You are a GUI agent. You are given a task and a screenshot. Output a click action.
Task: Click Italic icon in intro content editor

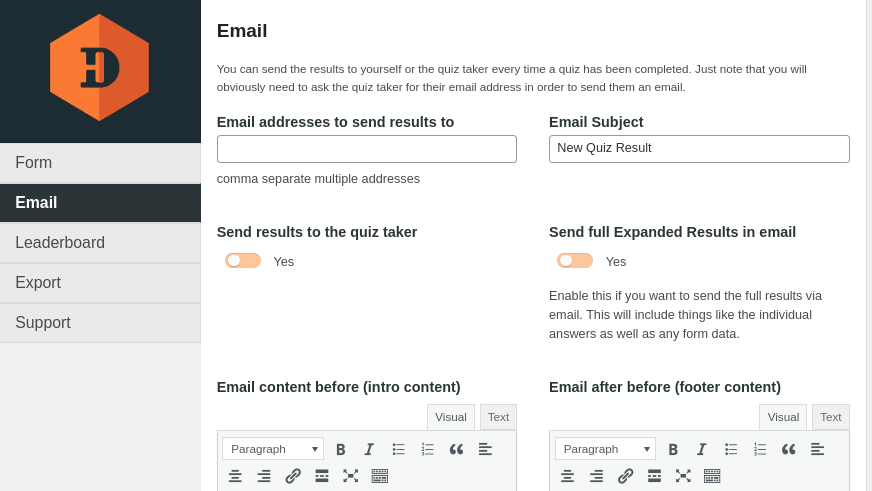coord(369,449)
